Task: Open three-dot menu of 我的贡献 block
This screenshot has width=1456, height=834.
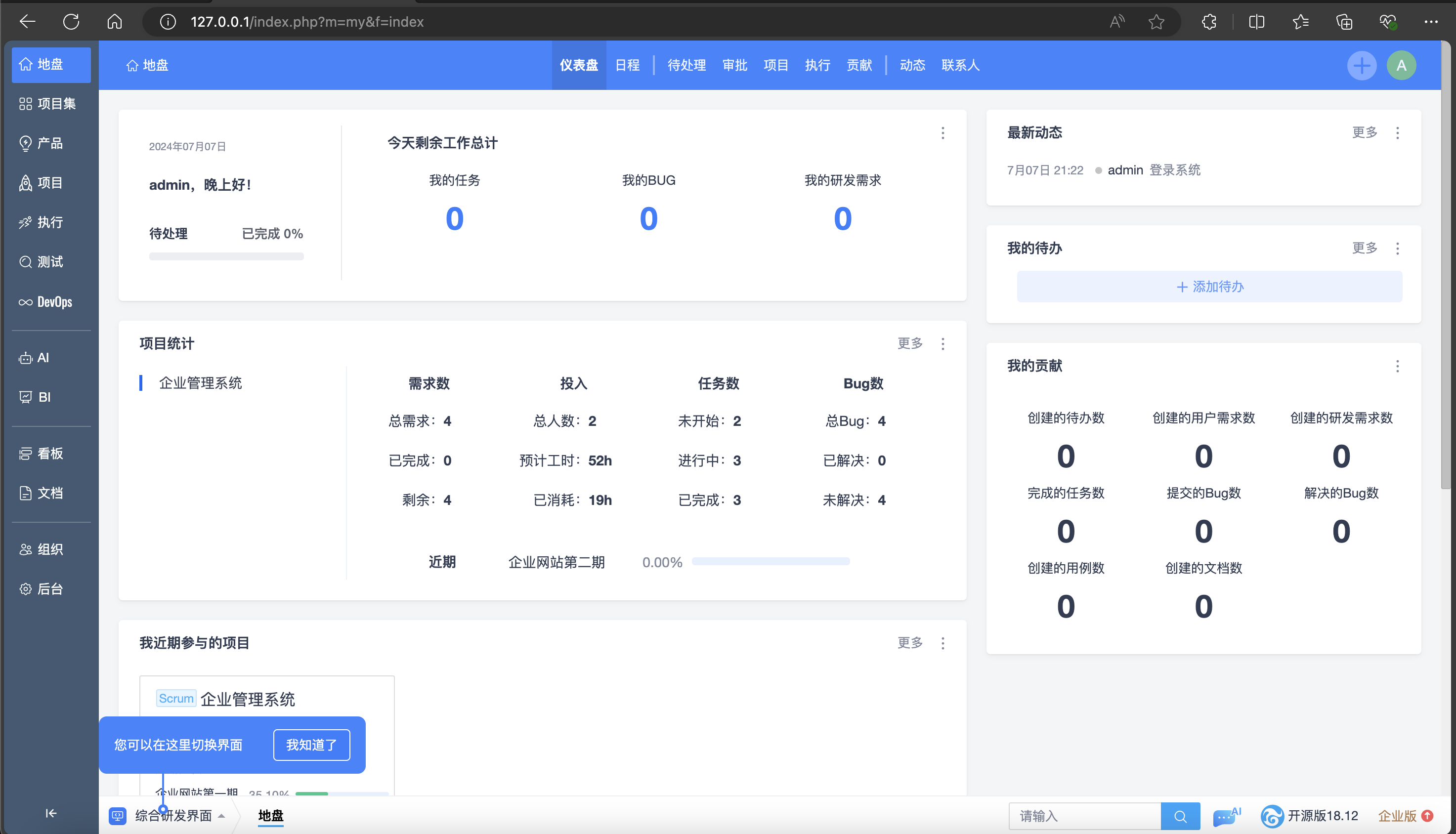Action: point(1398,366)
